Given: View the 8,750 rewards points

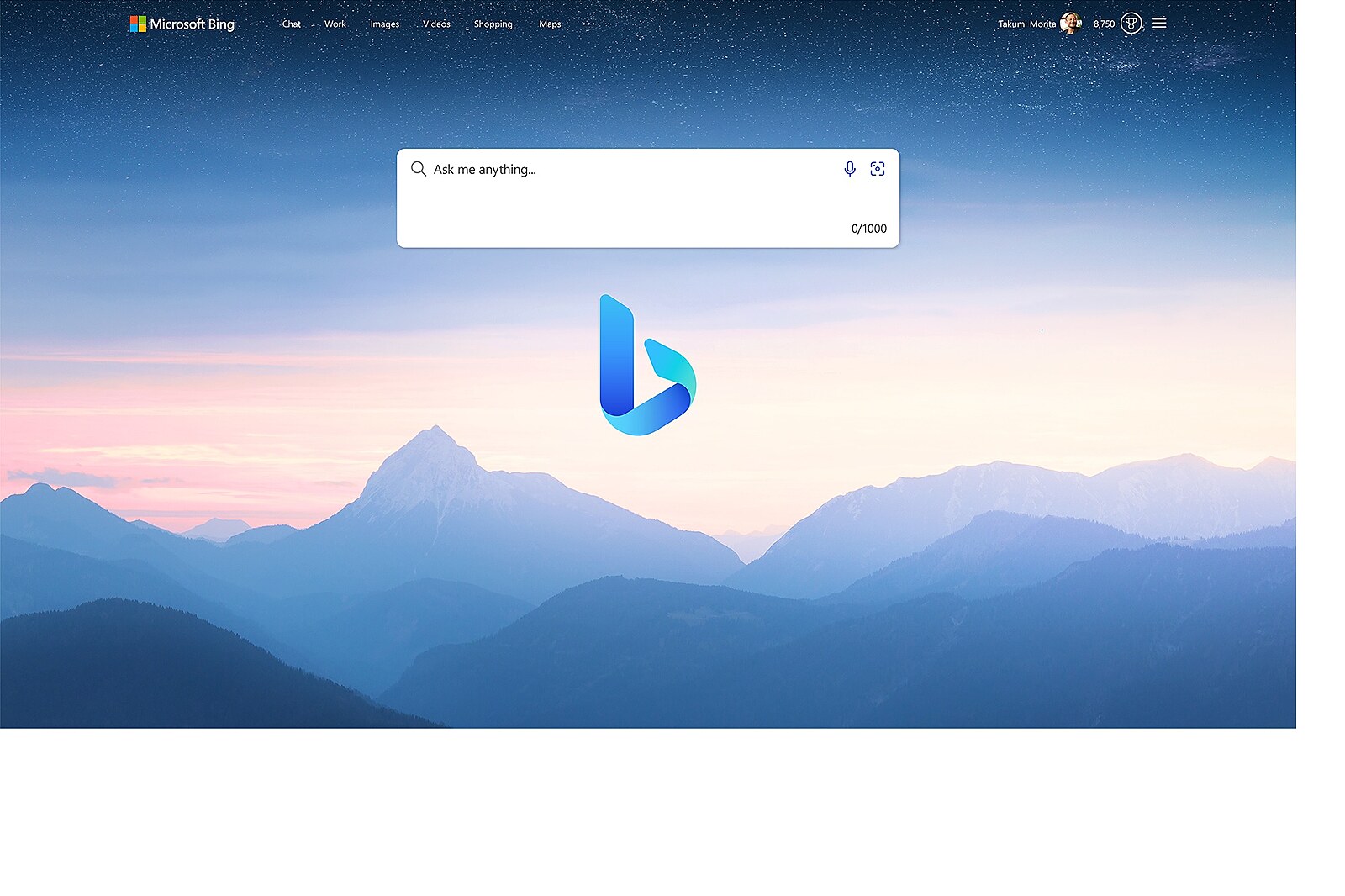Looking at the screenshot, I should pos(1104,24).
